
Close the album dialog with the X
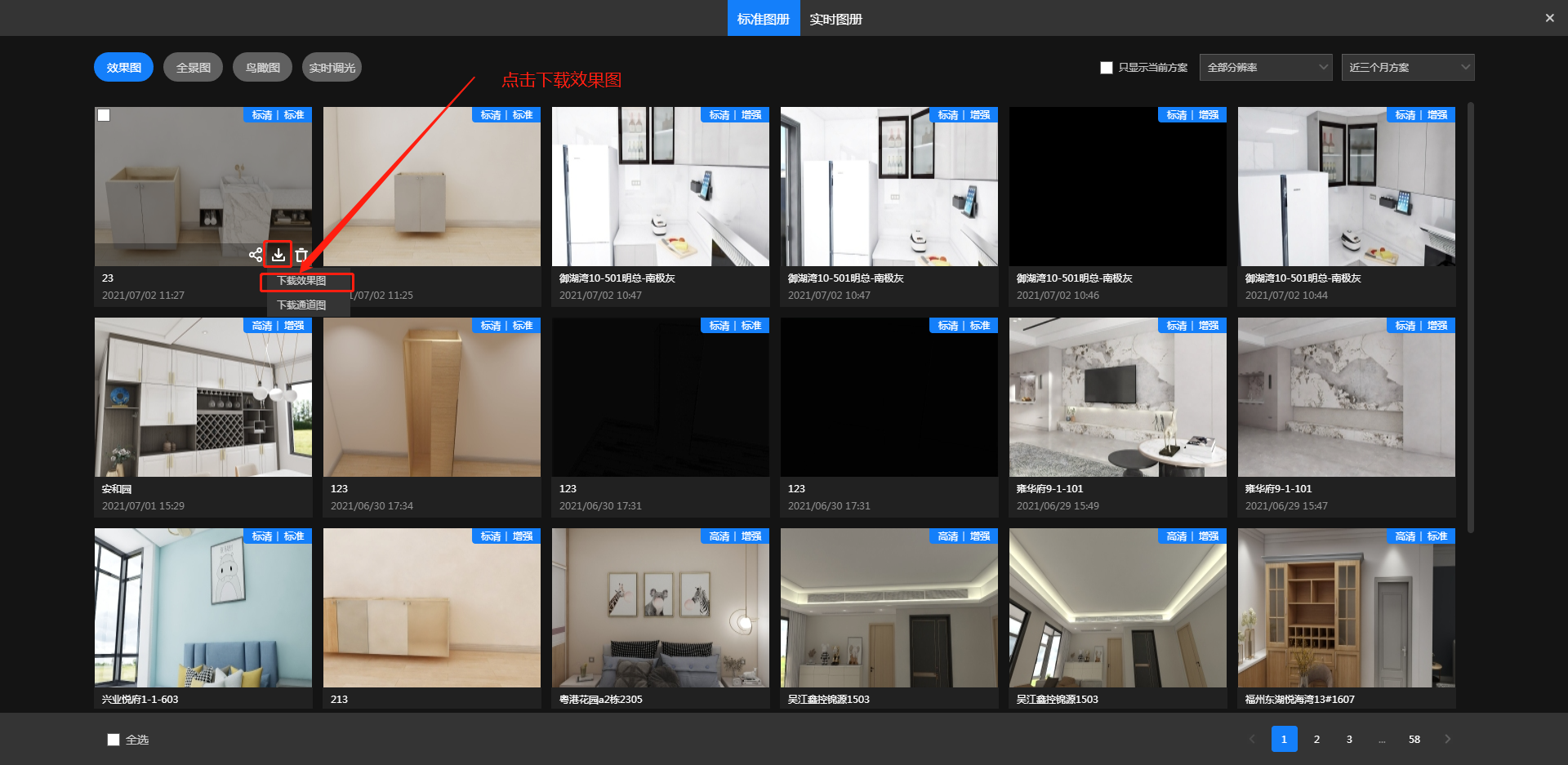[1549, 18]
